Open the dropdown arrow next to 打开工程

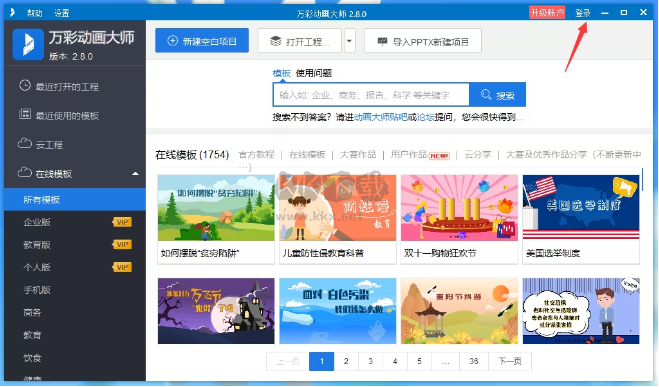click(x=349, y=41)
